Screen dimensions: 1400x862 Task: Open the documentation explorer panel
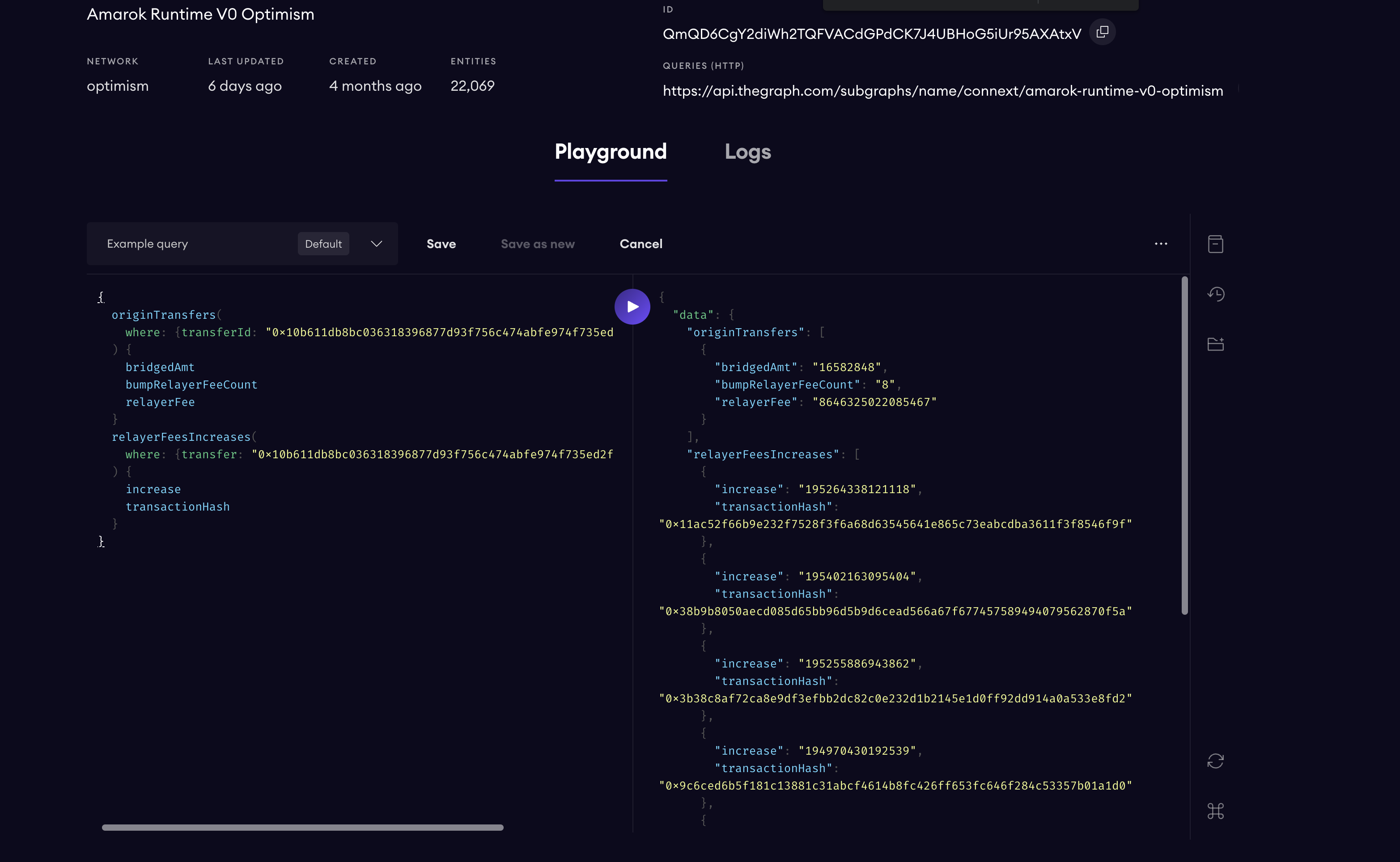point(1215,243)
